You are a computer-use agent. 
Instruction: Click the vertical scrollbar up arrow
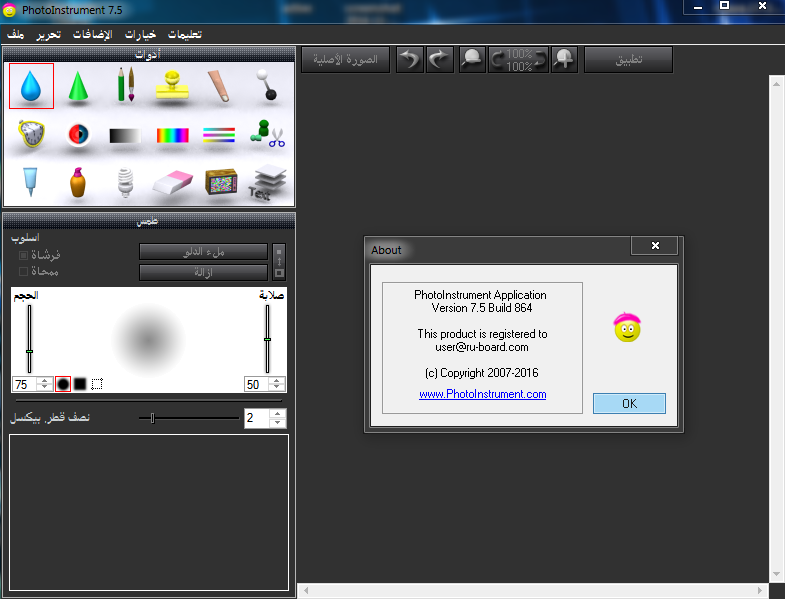[x=776, y=84]
